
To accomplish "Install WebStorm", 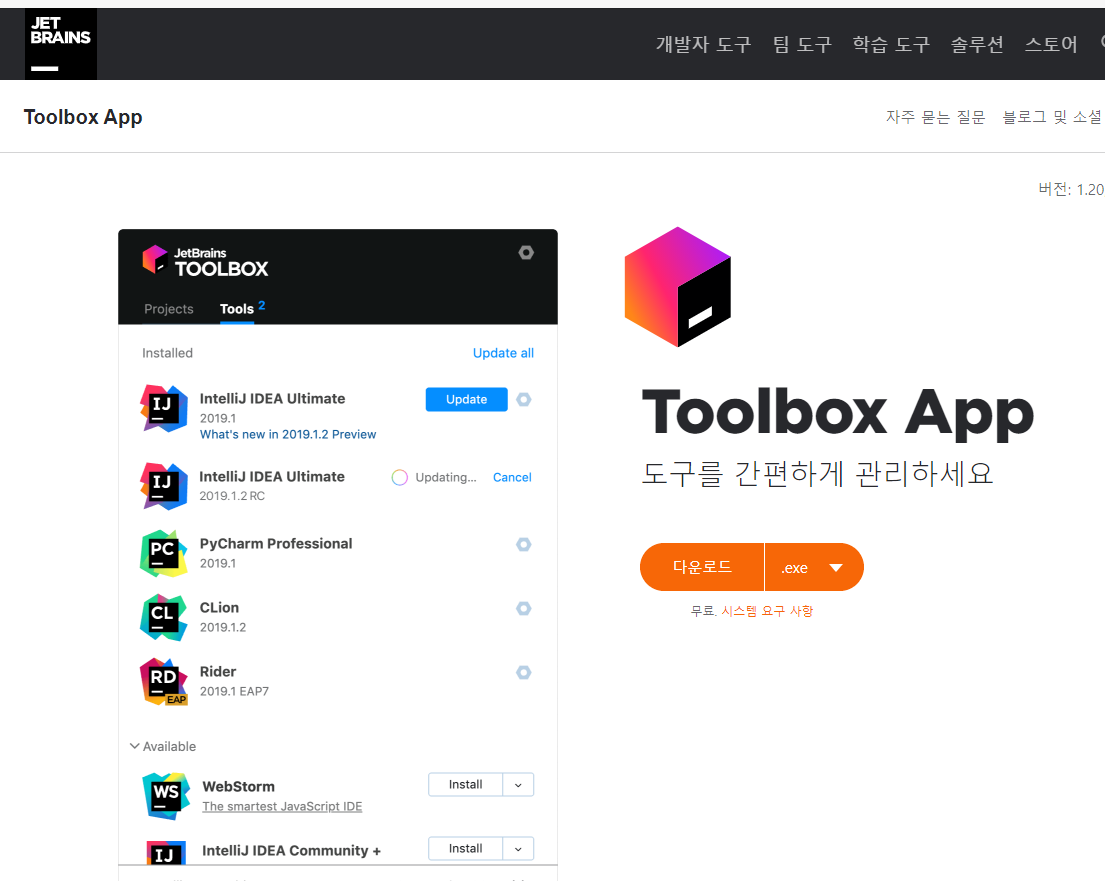I will 466,785.
